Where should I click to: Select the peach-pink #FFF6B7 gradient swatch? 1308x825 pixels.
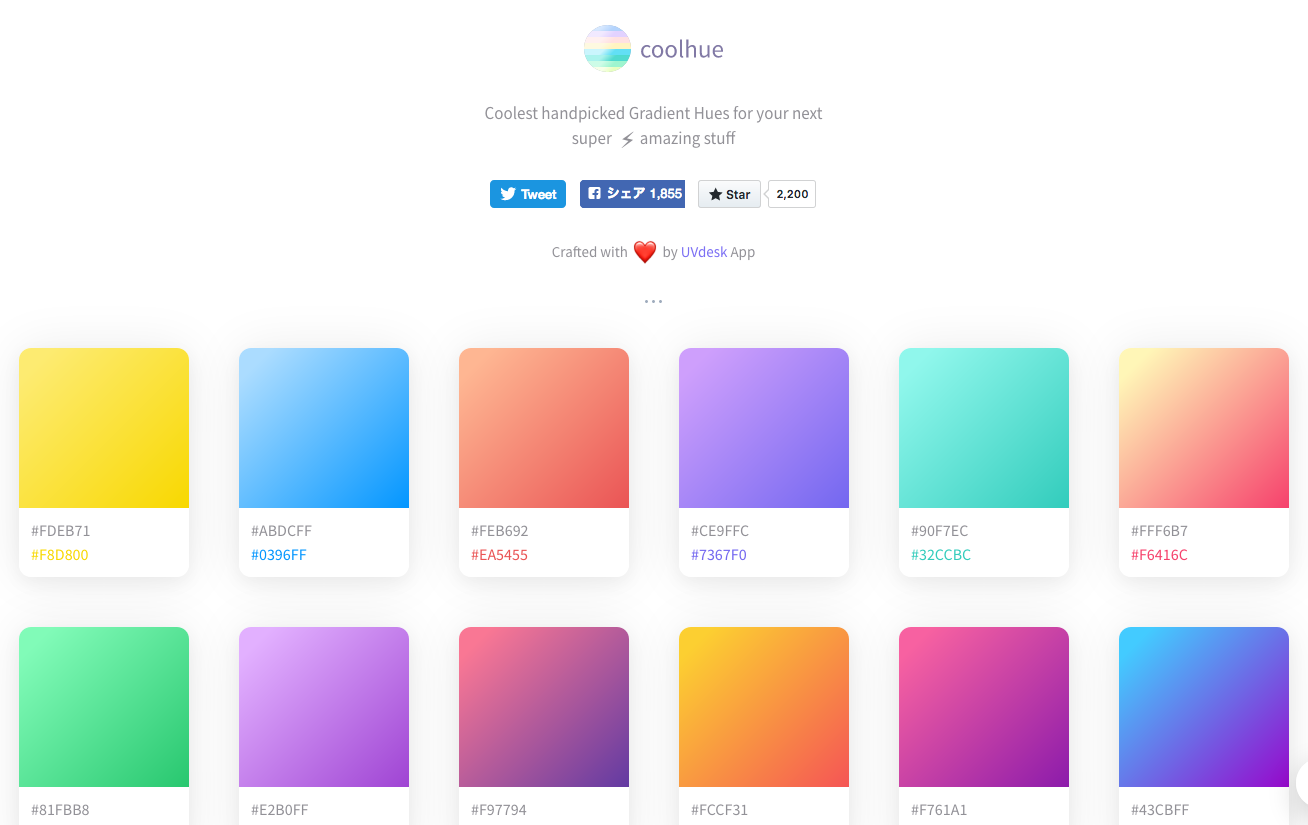pos(1204,428)
